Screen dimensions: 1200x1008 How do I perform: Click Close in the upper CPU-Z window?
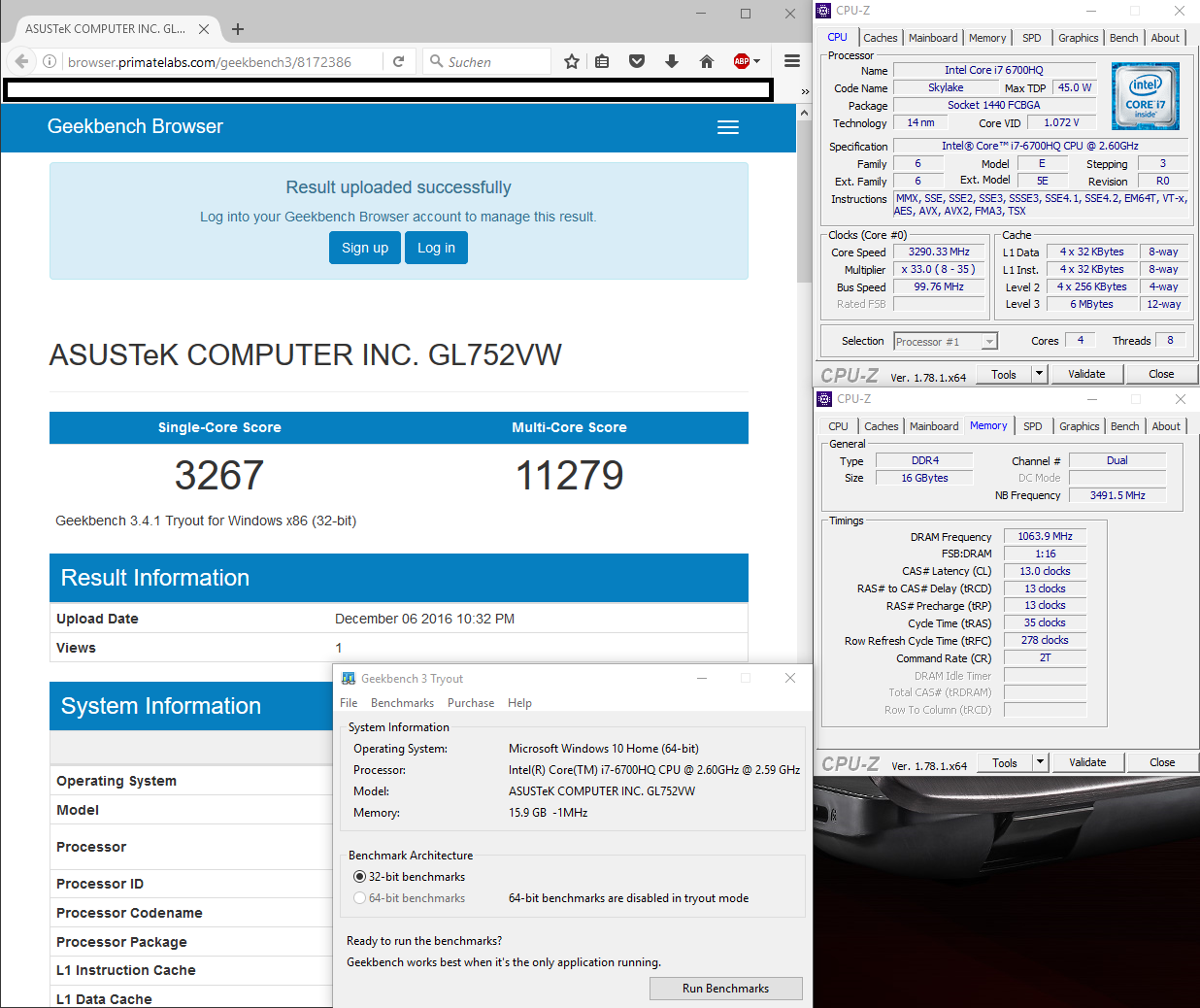click(x=1161, y=374)
